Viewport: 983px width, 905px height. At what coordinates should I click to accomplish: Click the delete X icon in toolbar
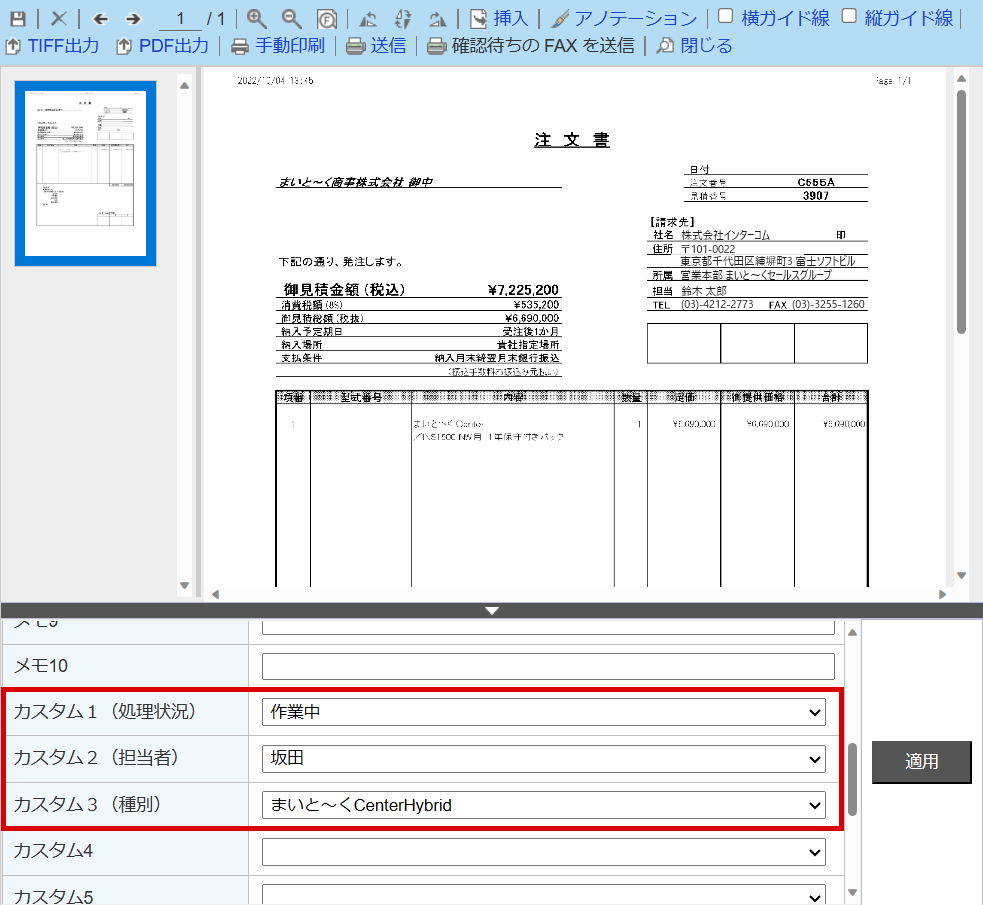59,19
